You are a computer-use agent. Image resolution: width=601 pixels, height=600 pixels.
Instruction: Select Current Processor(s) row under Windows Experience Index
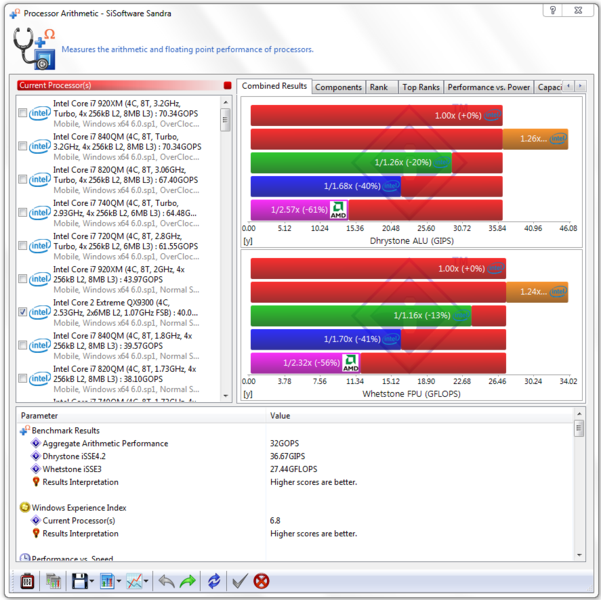(295, 521)
